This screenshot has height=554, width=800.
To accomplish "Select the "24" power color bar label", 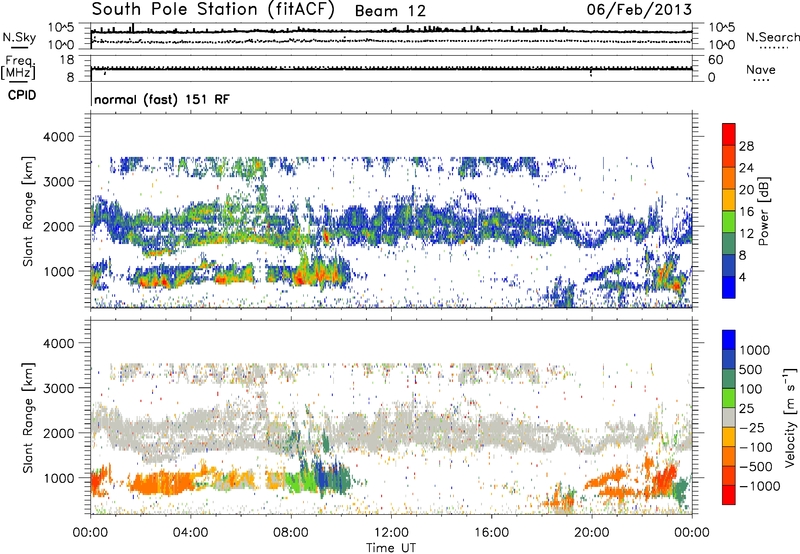I will click(746, 168).
